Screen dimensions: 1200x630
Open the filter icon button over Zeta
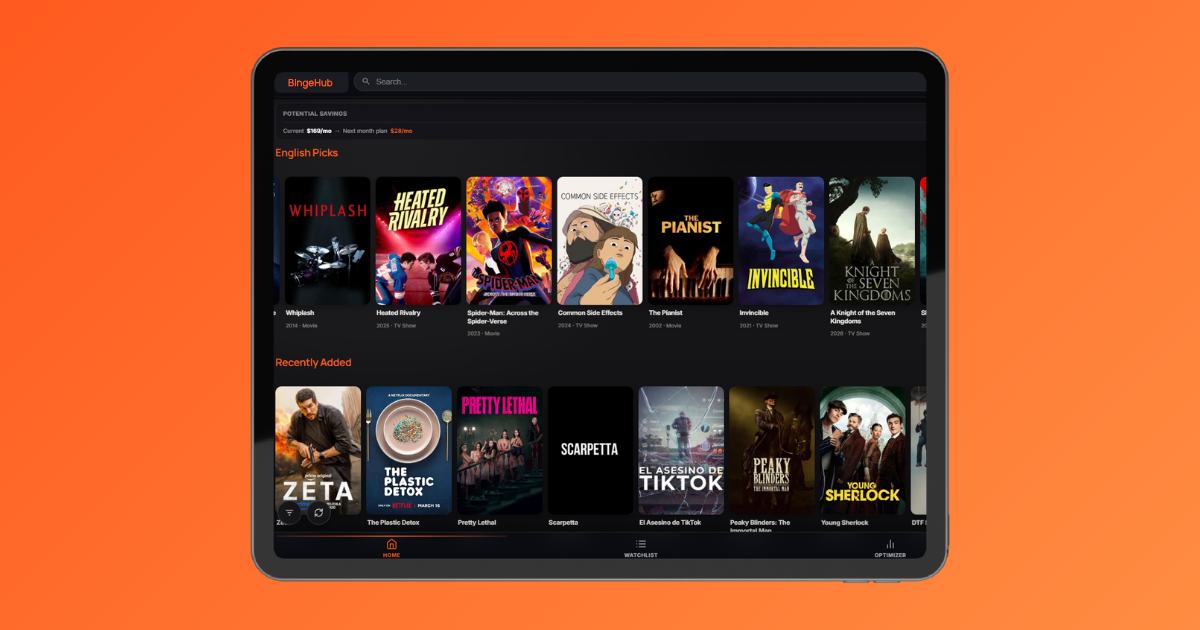pyautogui.click(x=289, y=512)
